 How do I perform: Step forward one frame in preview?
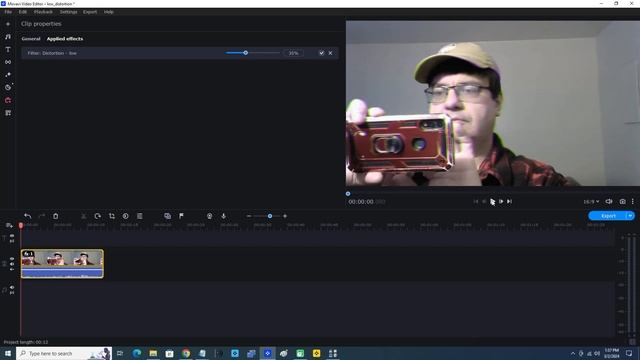(501, 201)
